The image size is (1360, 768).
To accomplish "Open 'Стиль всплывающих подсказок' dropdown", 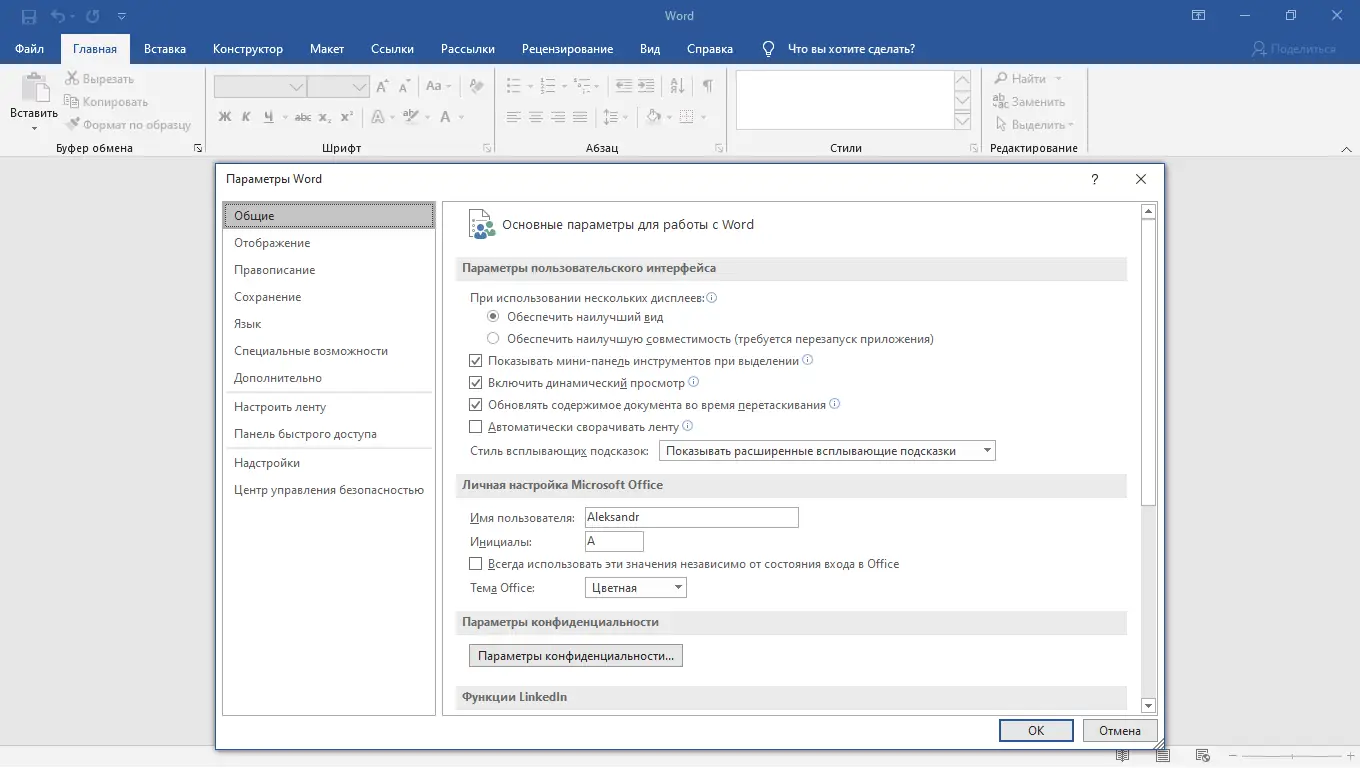I will pyautogui.click(x=828, y=451).
